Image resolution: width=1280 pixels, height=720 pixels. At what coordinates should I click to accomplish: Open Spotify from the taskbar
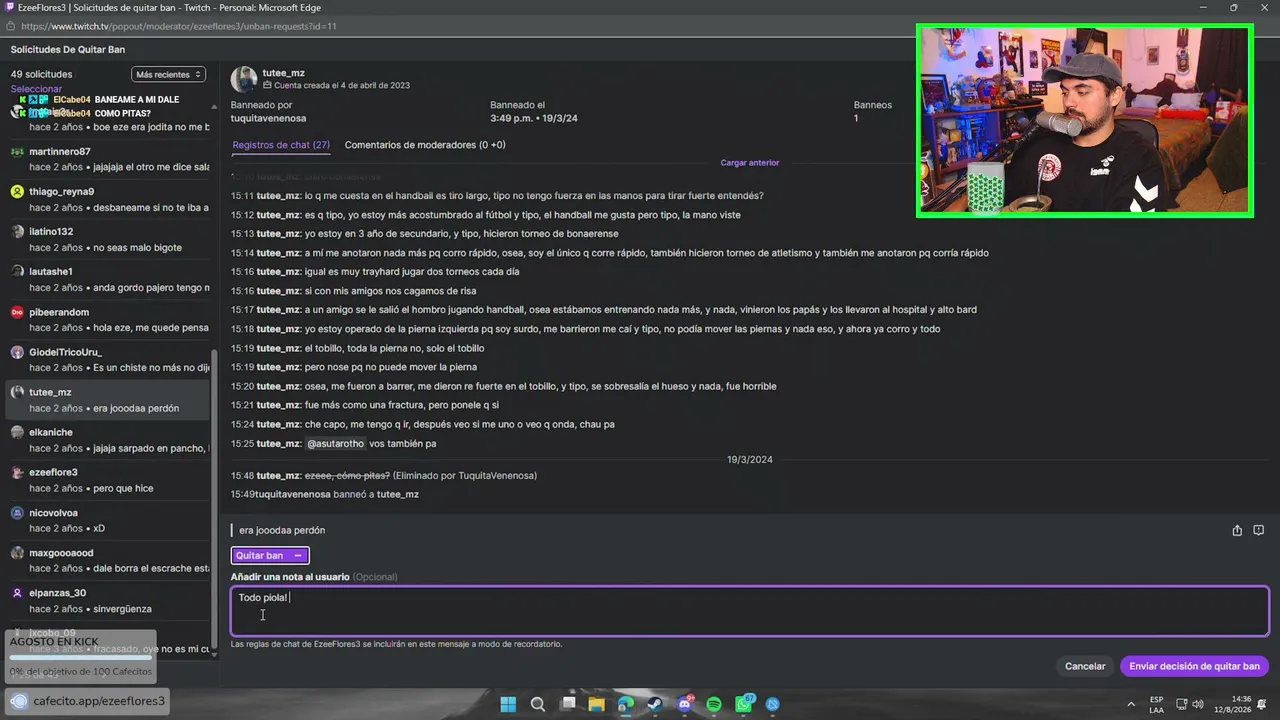pos(714,704)
